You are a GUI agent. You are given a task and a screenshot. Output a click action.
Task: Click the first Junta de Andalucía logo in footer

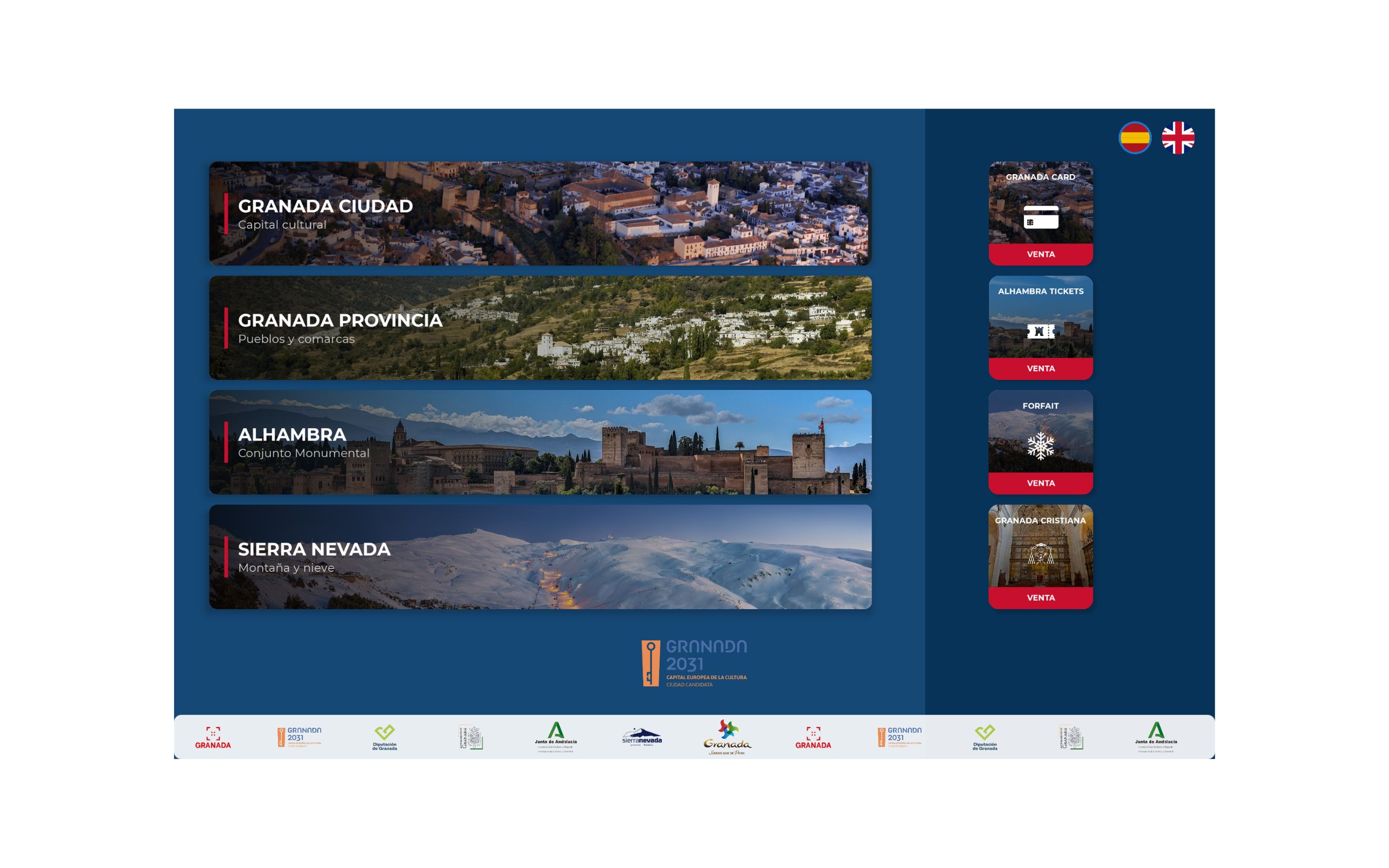[556, 737]
